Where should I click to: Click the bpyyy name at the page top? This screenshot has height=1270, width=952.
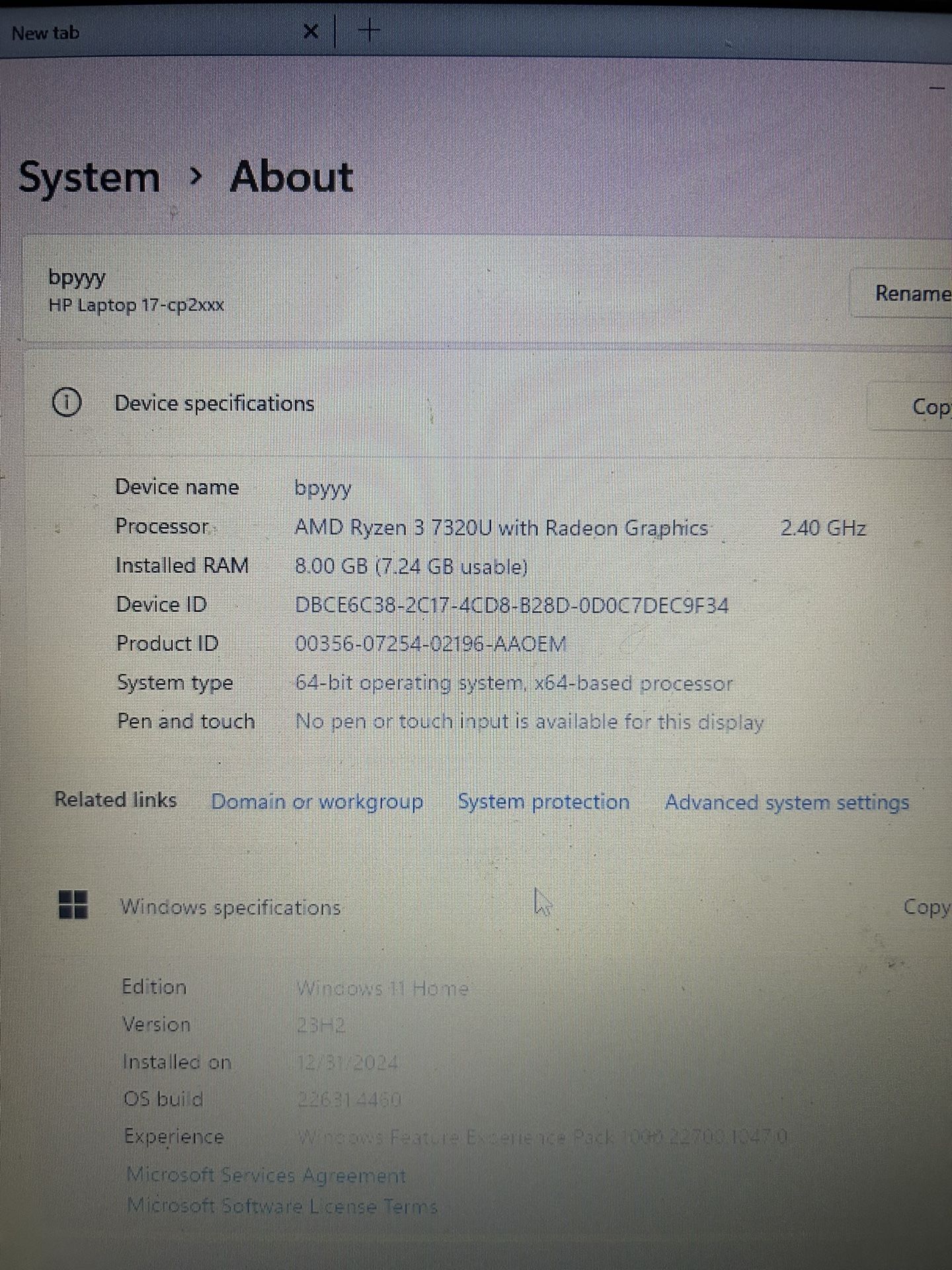coord(77,278)
